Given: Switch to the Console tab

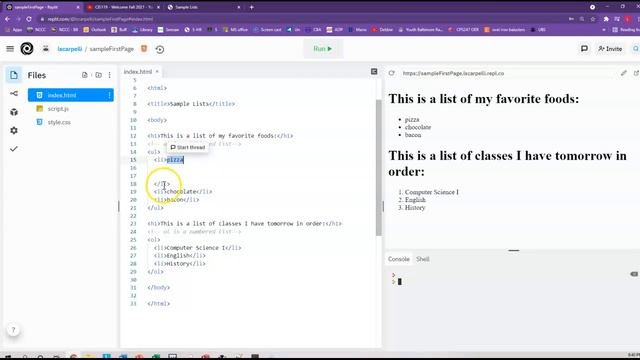Looking at the screenshot, I should coord(398,259).
